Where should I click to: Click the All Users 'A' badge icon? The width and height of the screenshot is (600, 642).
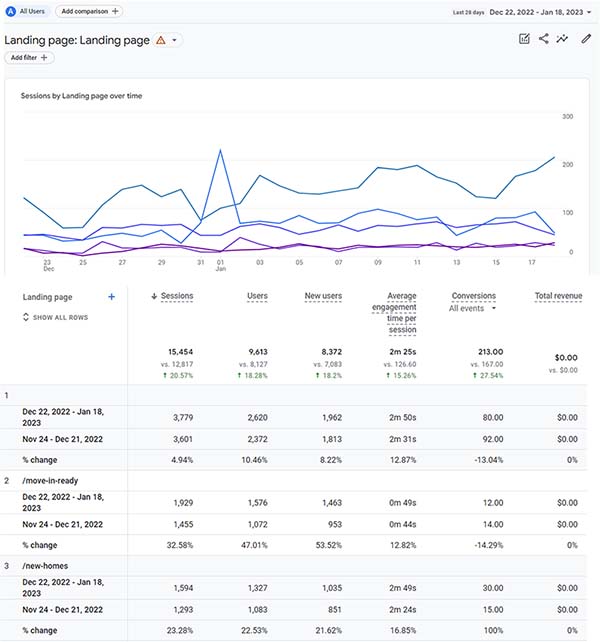point(11,11)
